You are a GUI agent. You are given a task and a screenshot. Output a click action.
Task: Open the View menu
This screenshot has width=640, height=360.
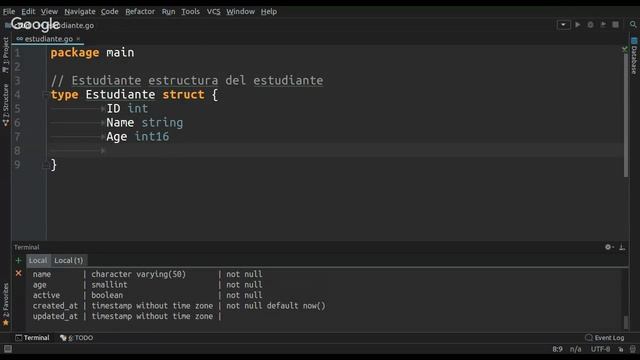pyautogui.click(x=49, y=11)
